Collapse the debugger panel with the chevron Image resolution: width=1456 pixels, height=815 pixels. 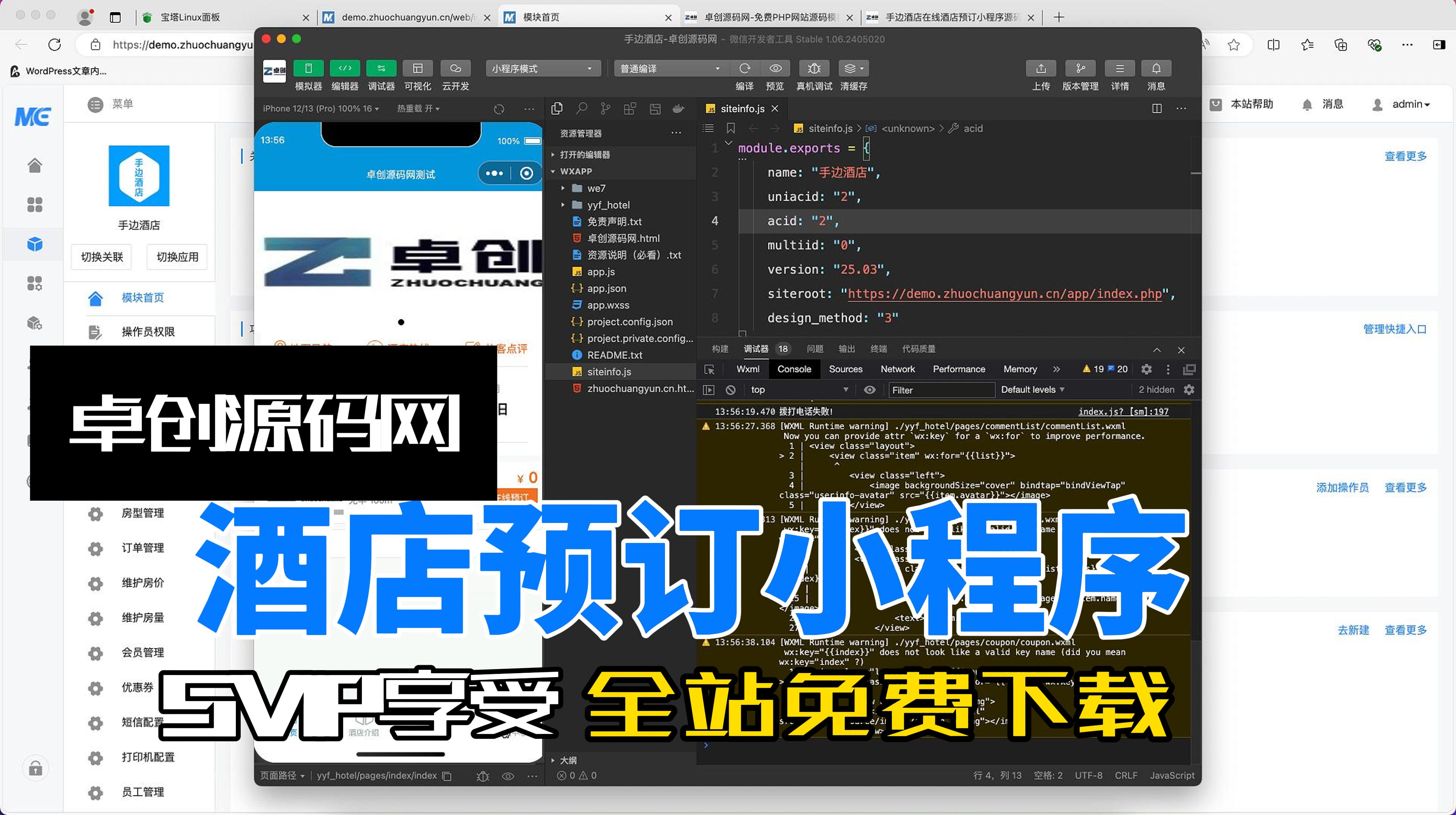tap(1157, 350)
